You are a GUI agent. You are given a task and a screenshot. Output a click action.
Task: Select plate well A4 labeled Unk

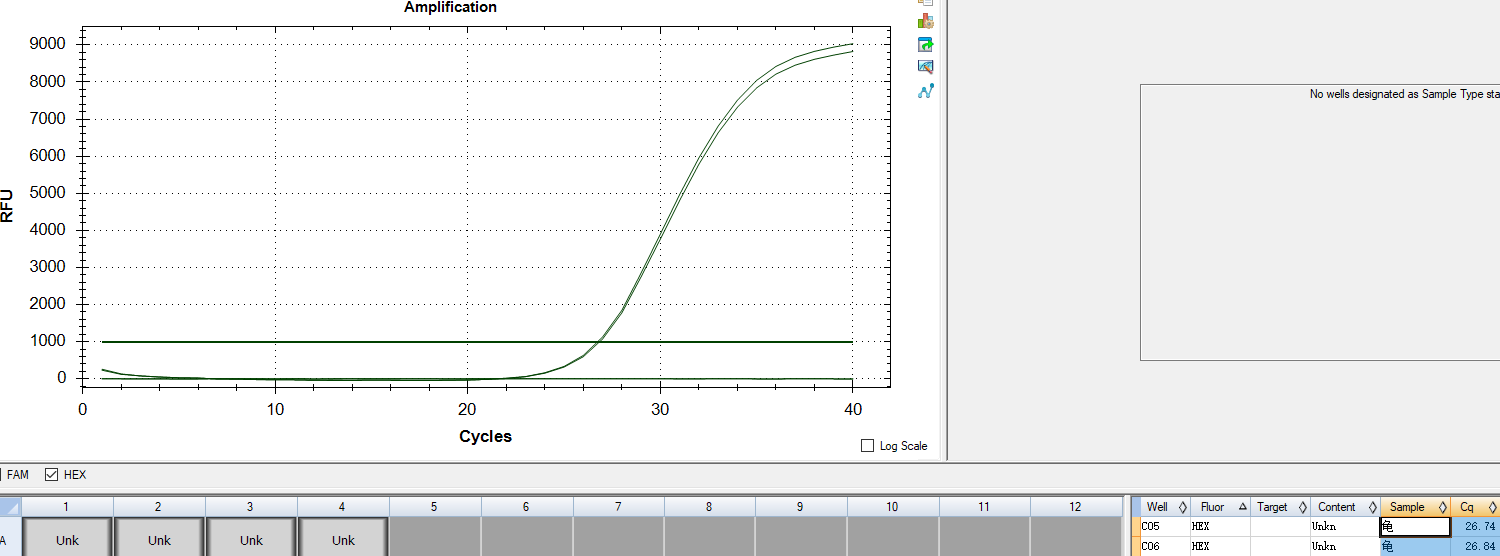343,537
